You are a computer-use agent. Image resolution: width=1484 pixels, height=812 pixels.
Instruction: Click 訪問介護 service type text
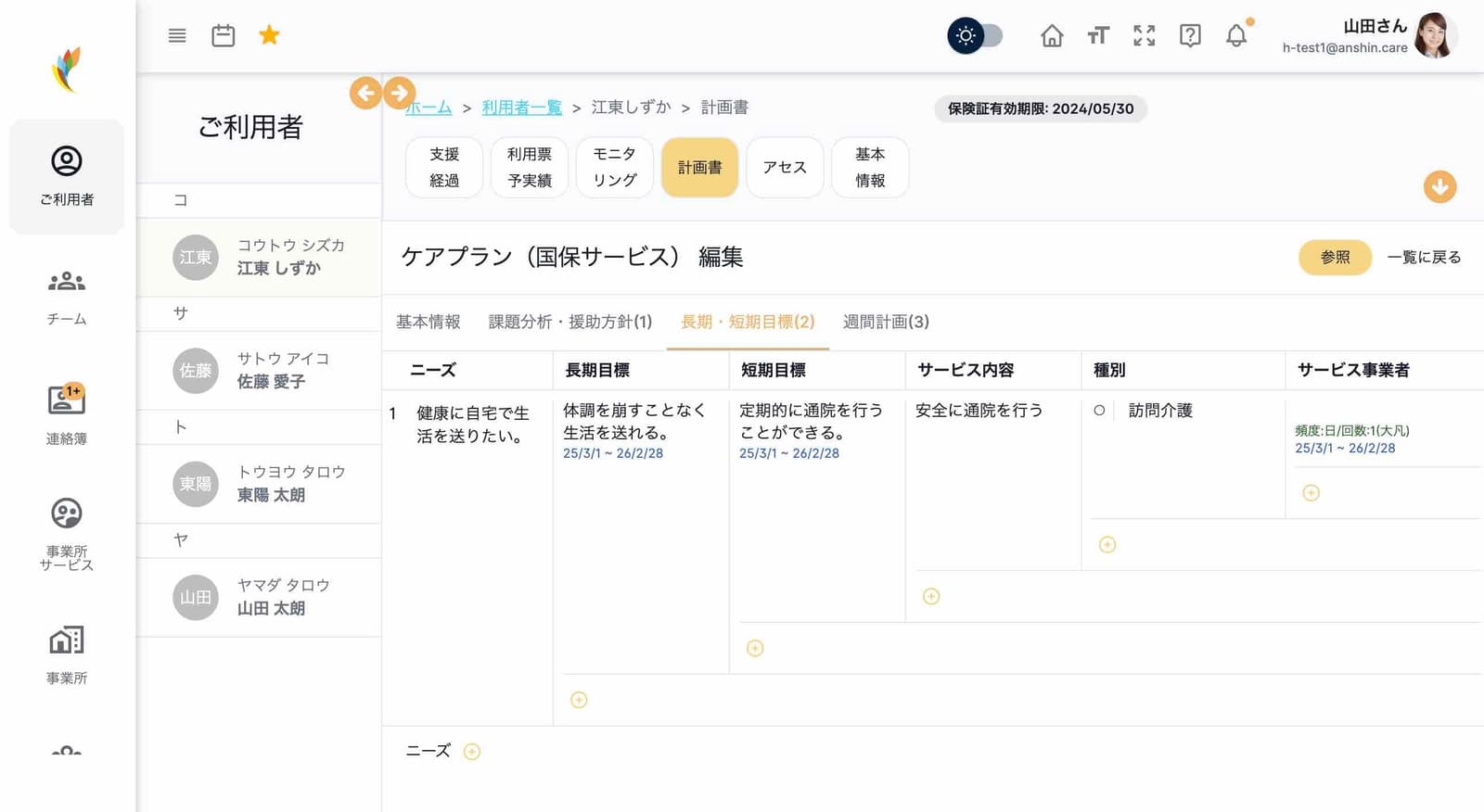pos(1160,411)
